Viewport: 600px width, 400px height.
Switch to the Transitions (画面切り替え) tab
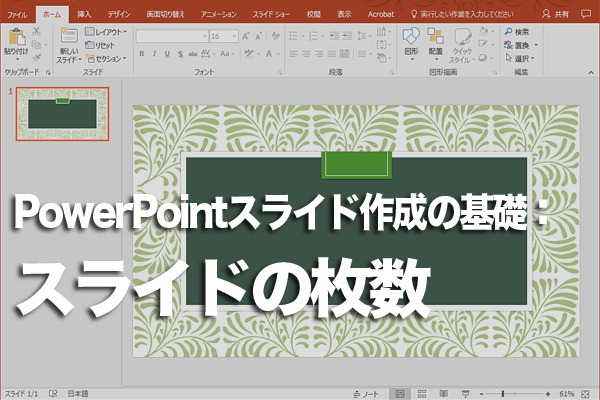165,15
